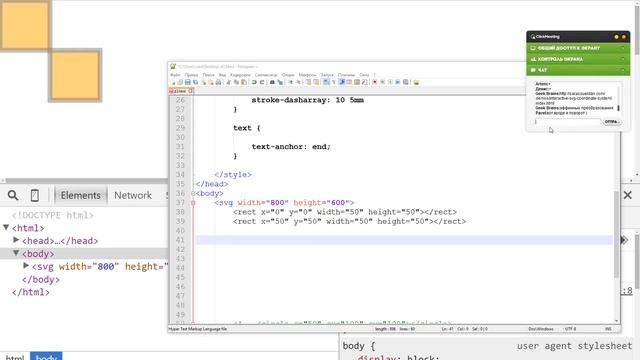Expand the svg node in DevTools tree

pyautogui.click(x=26, y=266)
